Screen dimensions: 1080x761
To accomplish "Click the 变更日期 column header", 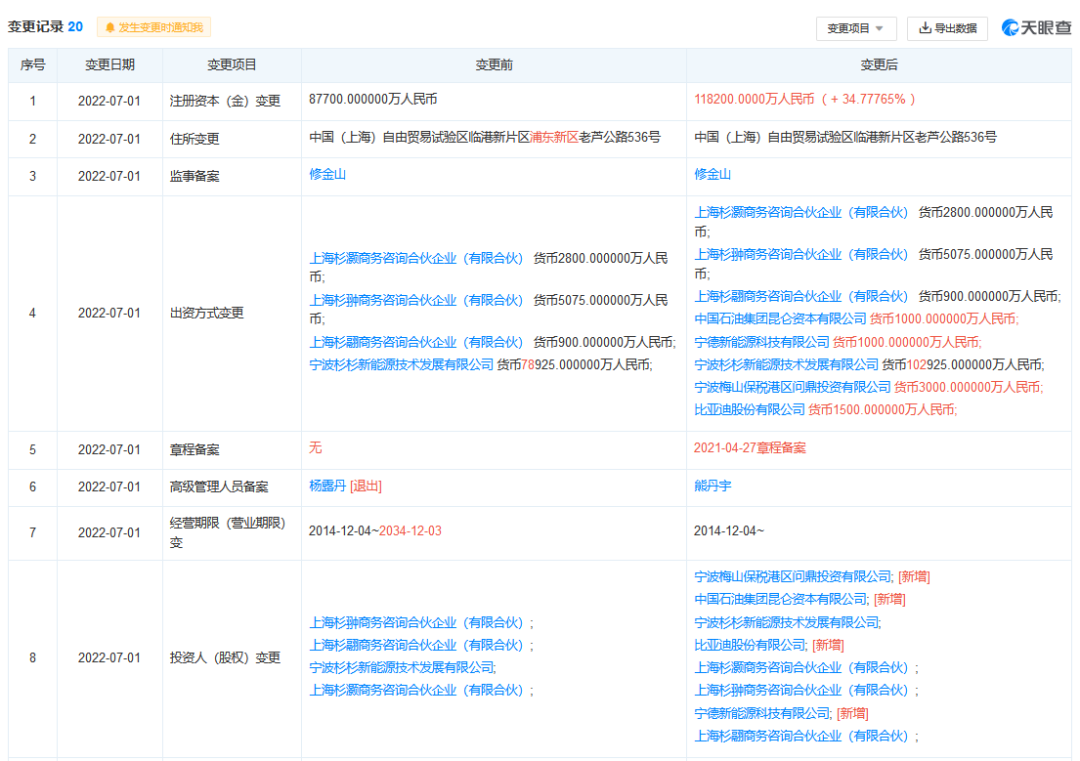I will point(109,65).
